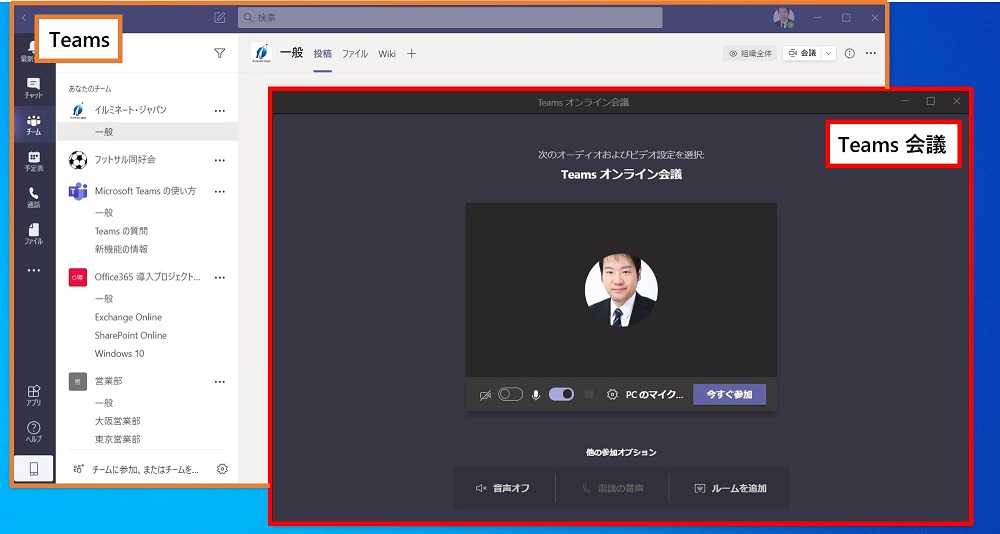Image resolution: width=1000 pixels, height=534 pixels.
Task: Click Microsoft Teams の使い方 team icon
Action: point(78,191)
